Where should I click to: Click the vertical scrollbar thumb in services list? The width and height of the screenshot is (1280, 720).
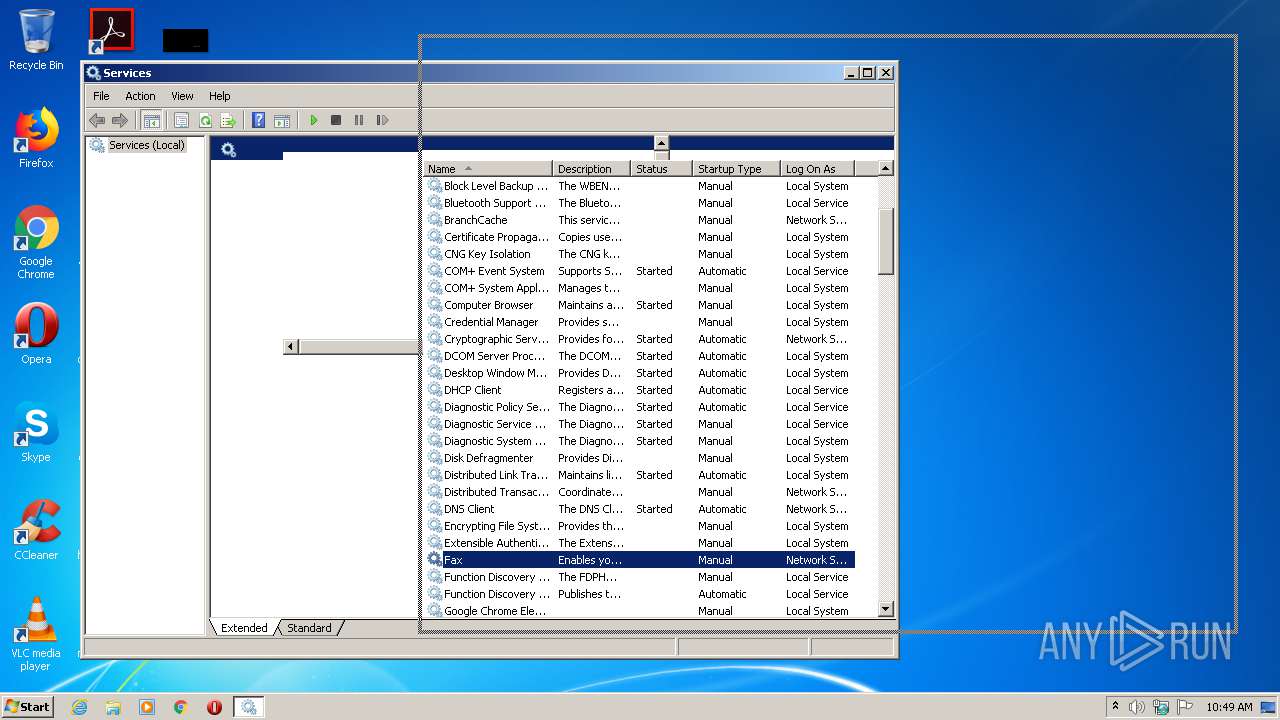coord(885,241)
